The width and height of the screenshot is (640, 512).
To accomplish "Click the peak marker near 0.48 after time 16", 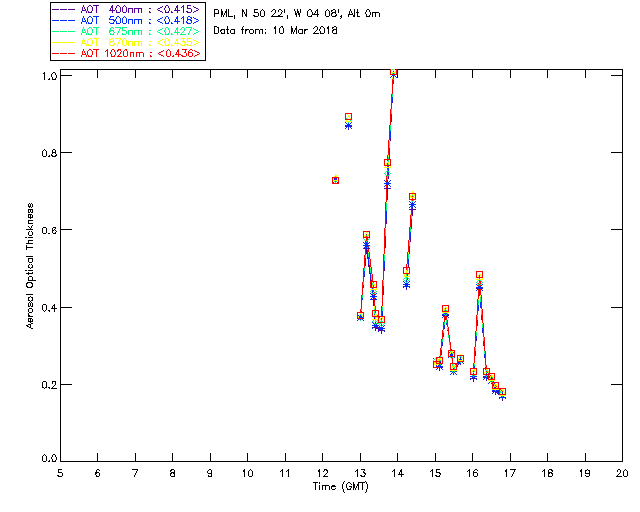I will (480, 275).
